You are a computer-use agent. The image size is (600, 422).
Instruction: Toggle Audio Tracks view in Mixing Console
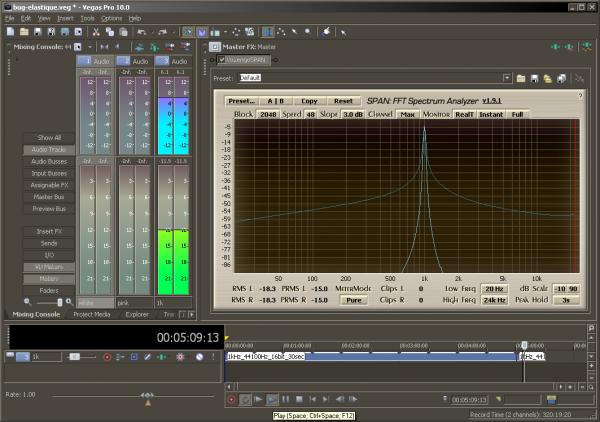tap(49, 150)
